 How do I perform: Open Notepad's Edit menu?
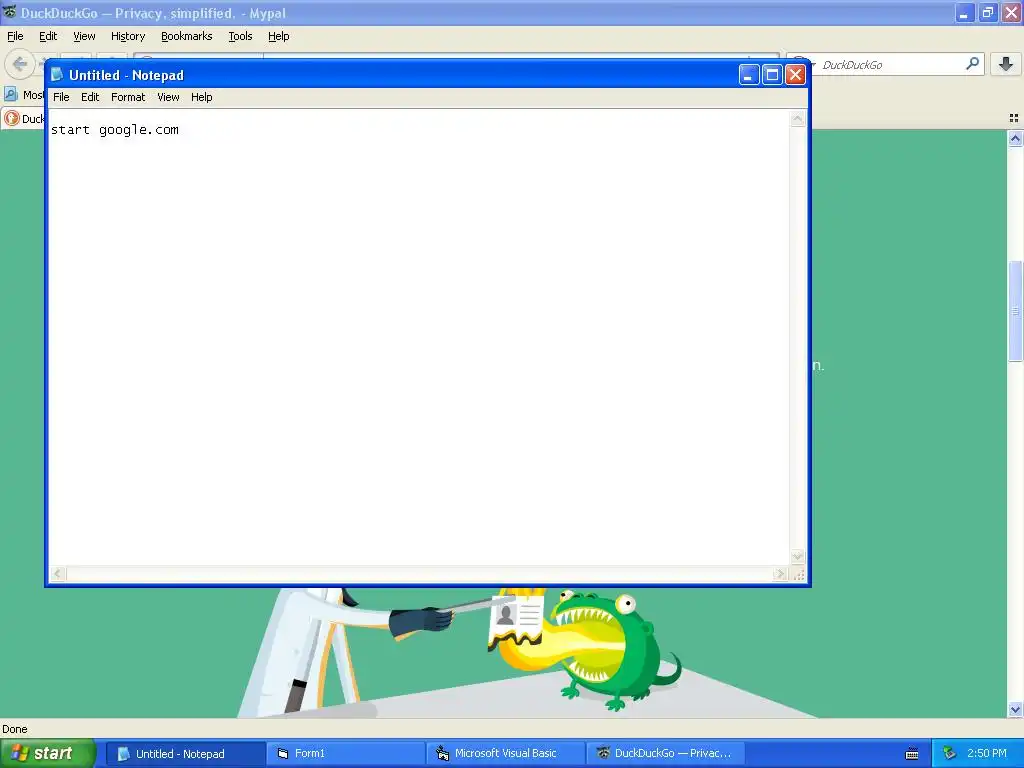pos(89,97)
